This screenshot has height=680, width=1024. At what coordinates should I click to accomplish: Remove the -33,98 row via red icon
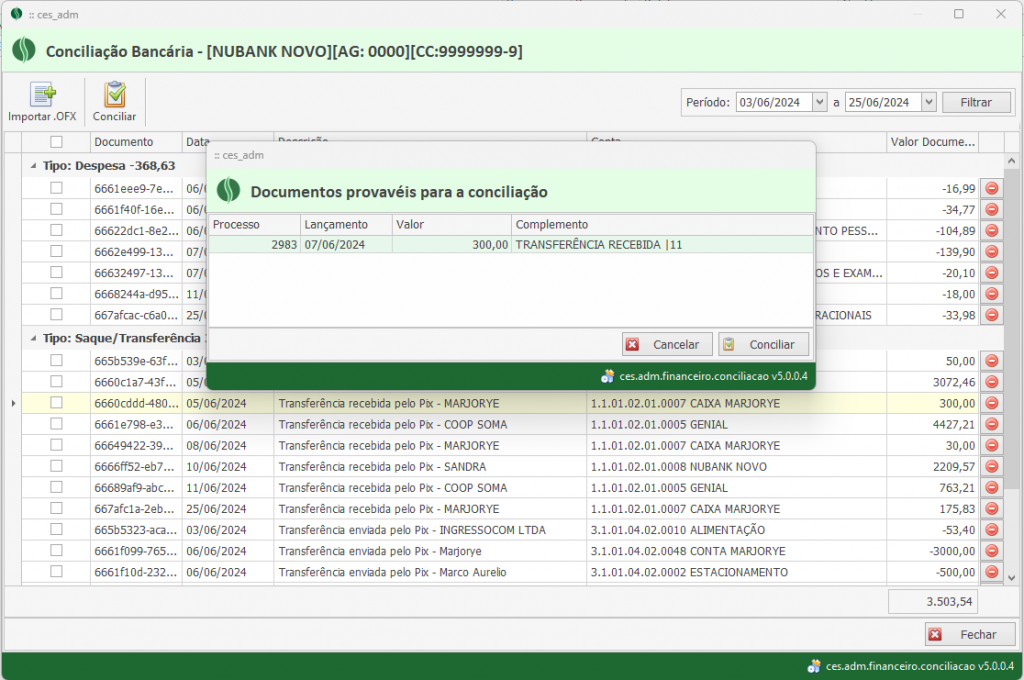click(991, 315)
